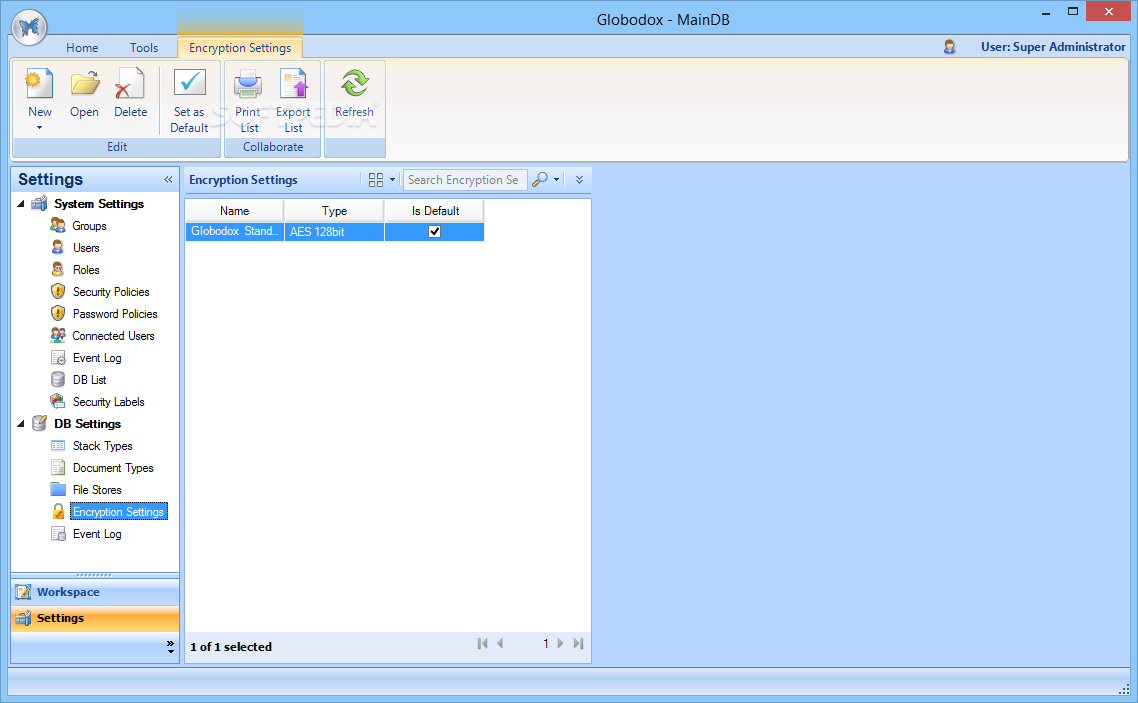Click Set as Default checkmark icon

(x=189, y=83)
